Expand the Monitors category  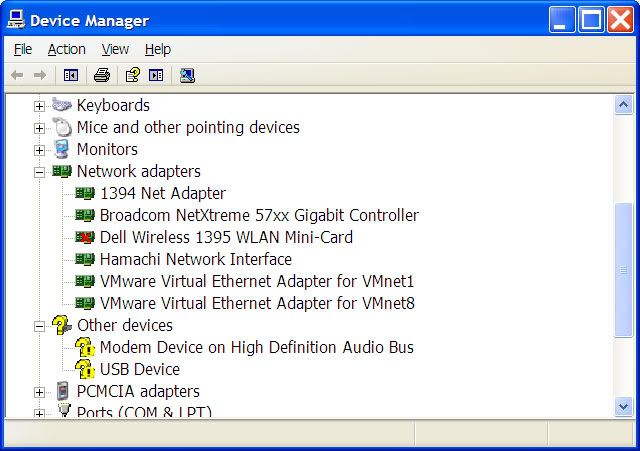tap(39, 150)
